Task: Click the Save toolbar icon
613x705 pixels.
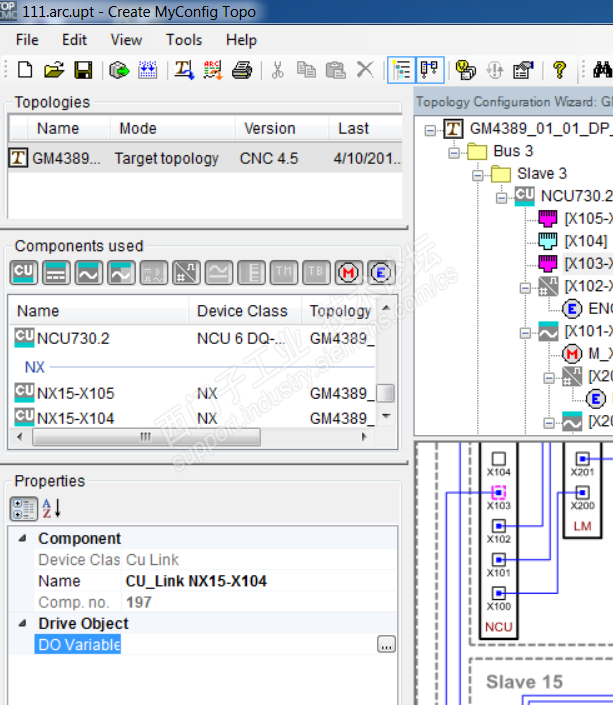Action: pyautogui.click(x=84, y=70)
